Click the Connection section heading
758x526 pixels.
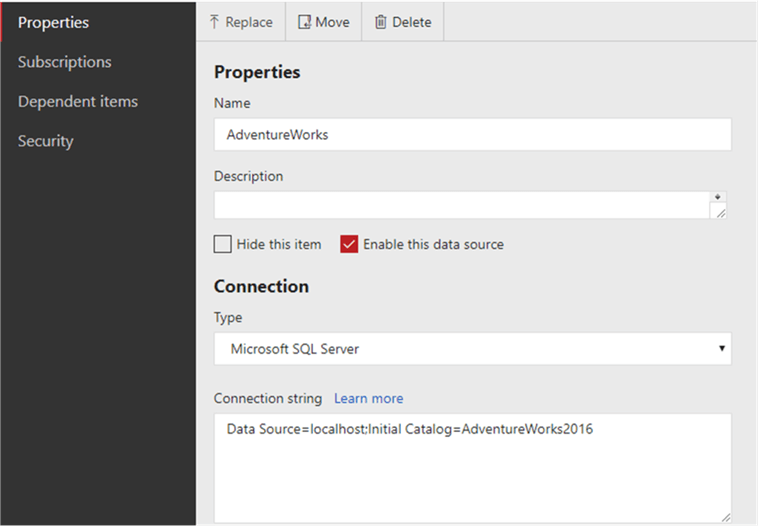click(x=261, y=286)
